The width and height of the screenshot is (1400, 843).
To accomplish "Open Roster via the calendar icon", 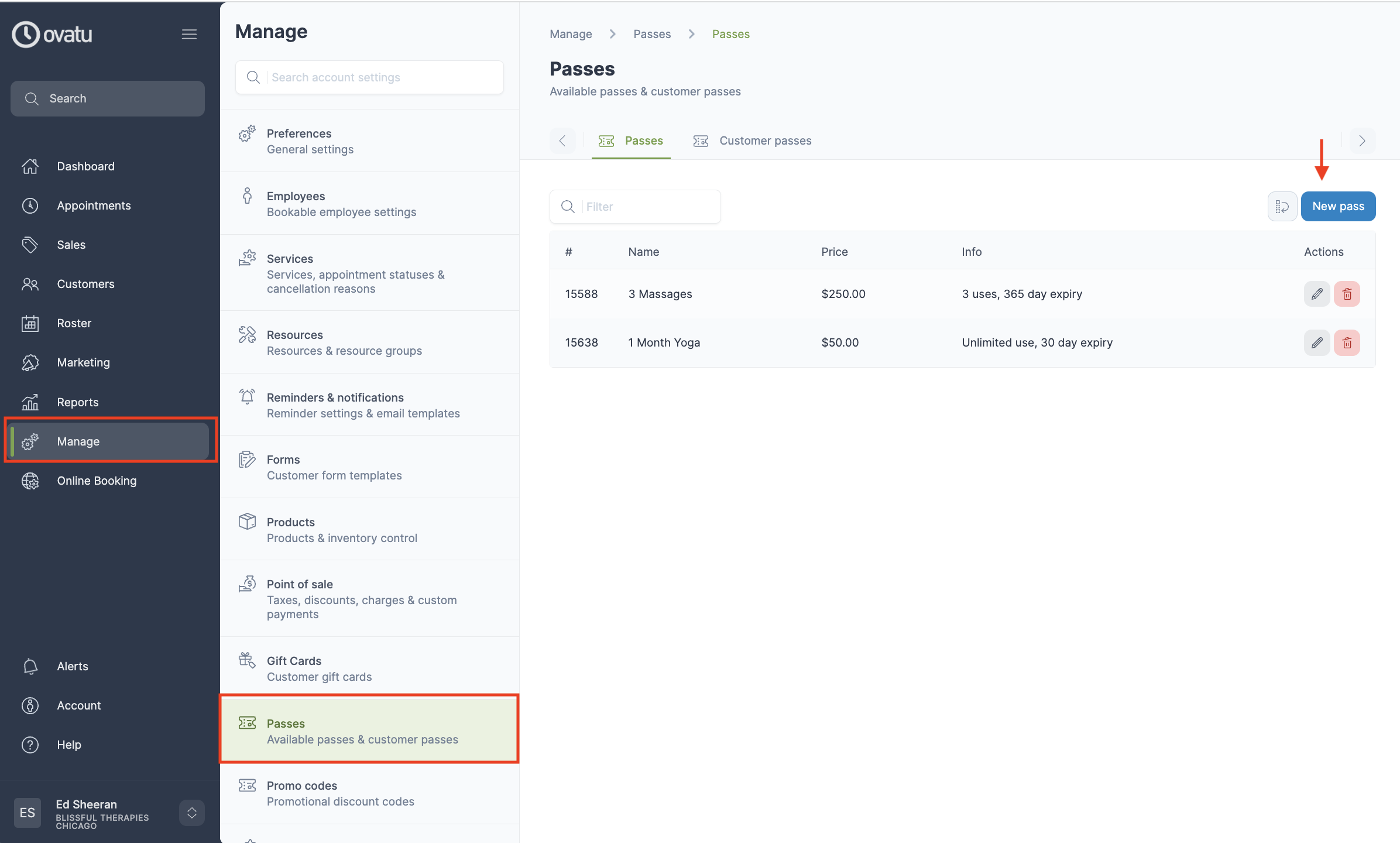I will [x=30, y=323].
